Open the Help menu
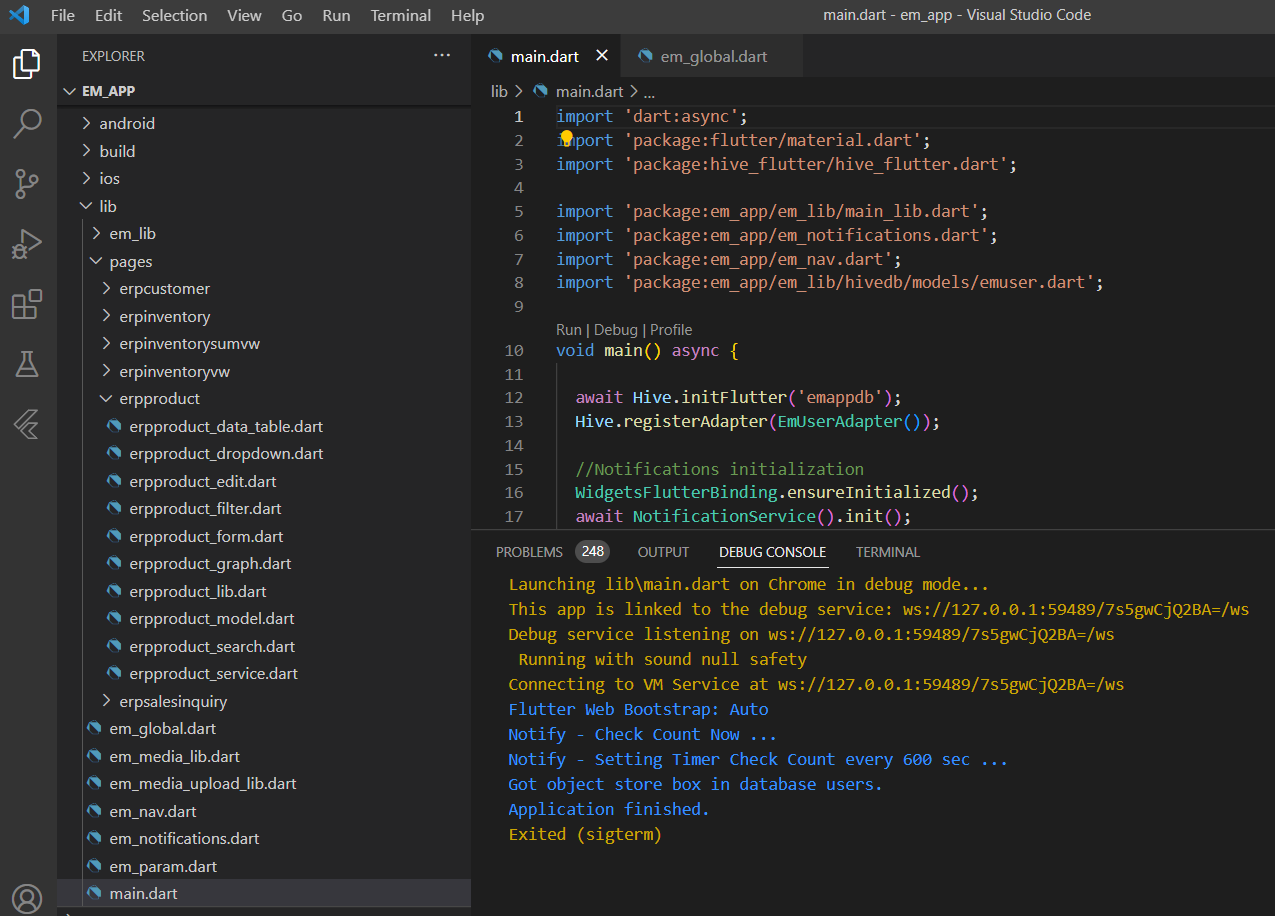1275x916 pixels. [x=467, y=15]
